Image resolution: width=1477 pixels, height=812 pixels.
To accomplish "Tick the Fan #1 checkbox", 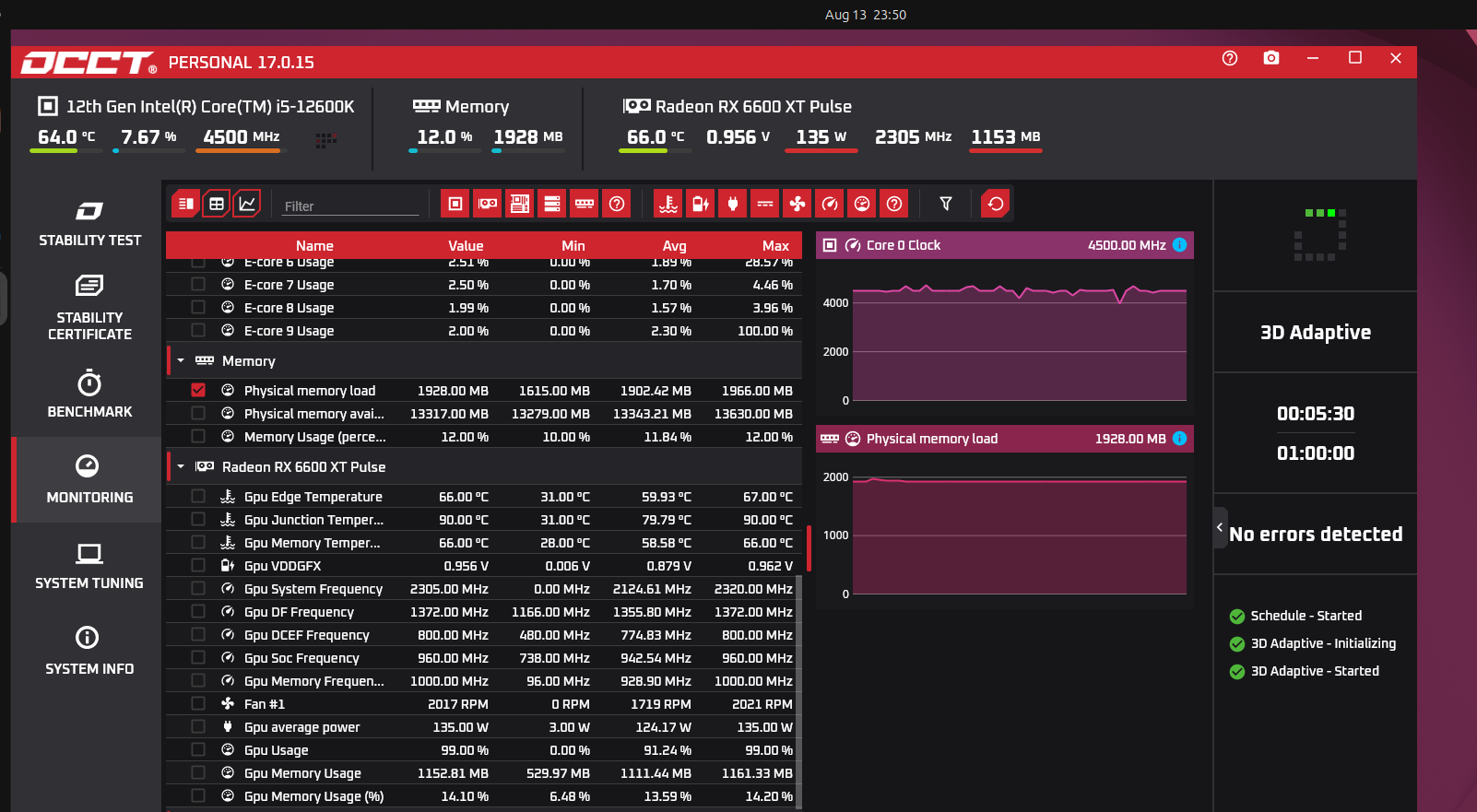I will point(198,703).
